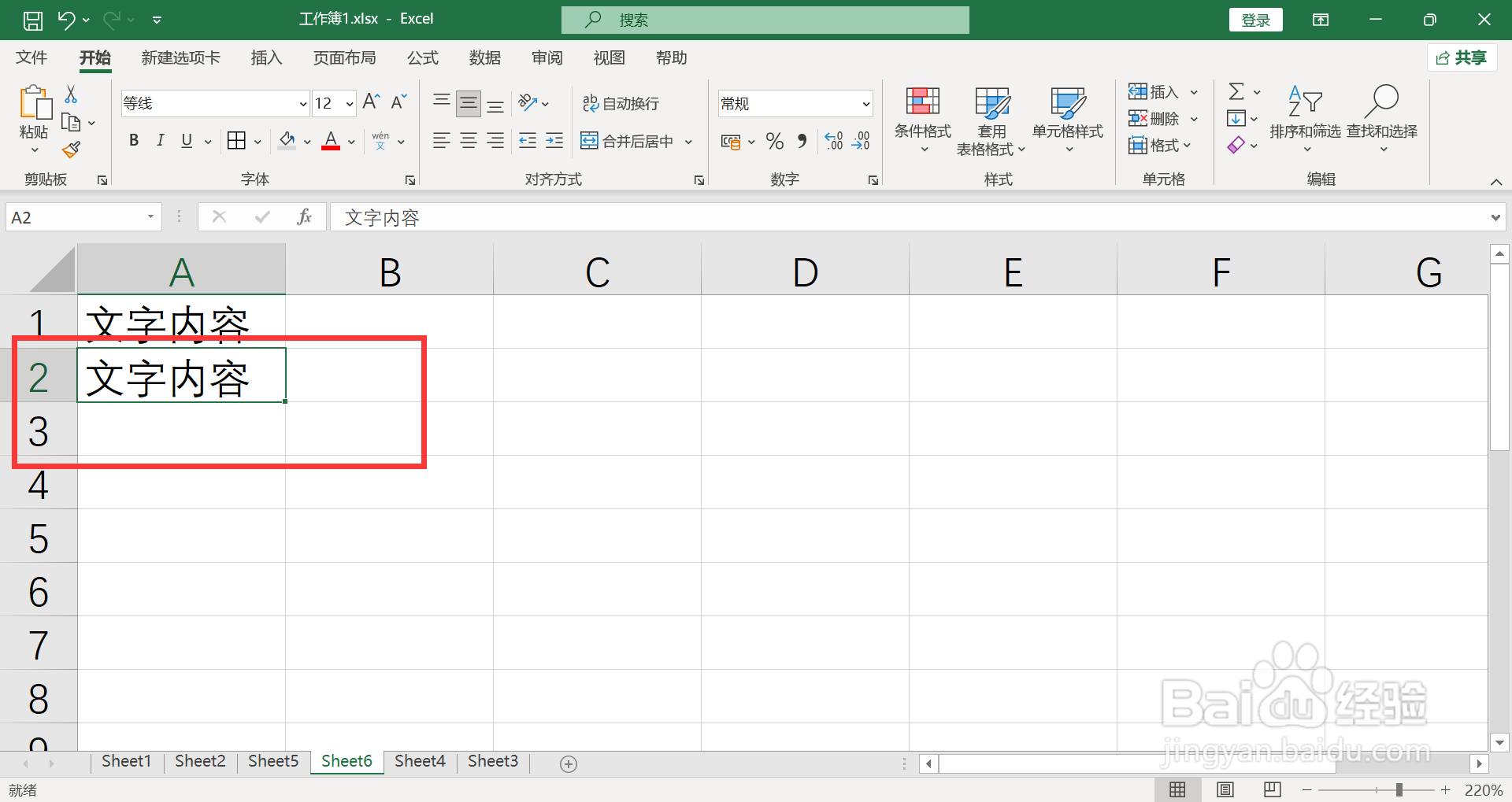
Task: Toggle Underline formatting
Action: click(x=187, y=141)
